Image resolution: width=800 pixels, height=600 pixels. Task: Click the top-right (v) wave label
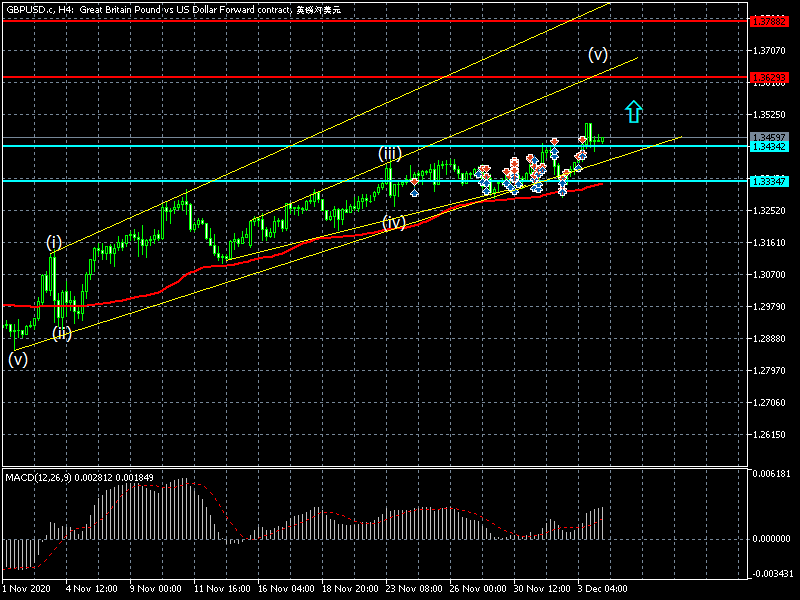pos(598,53)
